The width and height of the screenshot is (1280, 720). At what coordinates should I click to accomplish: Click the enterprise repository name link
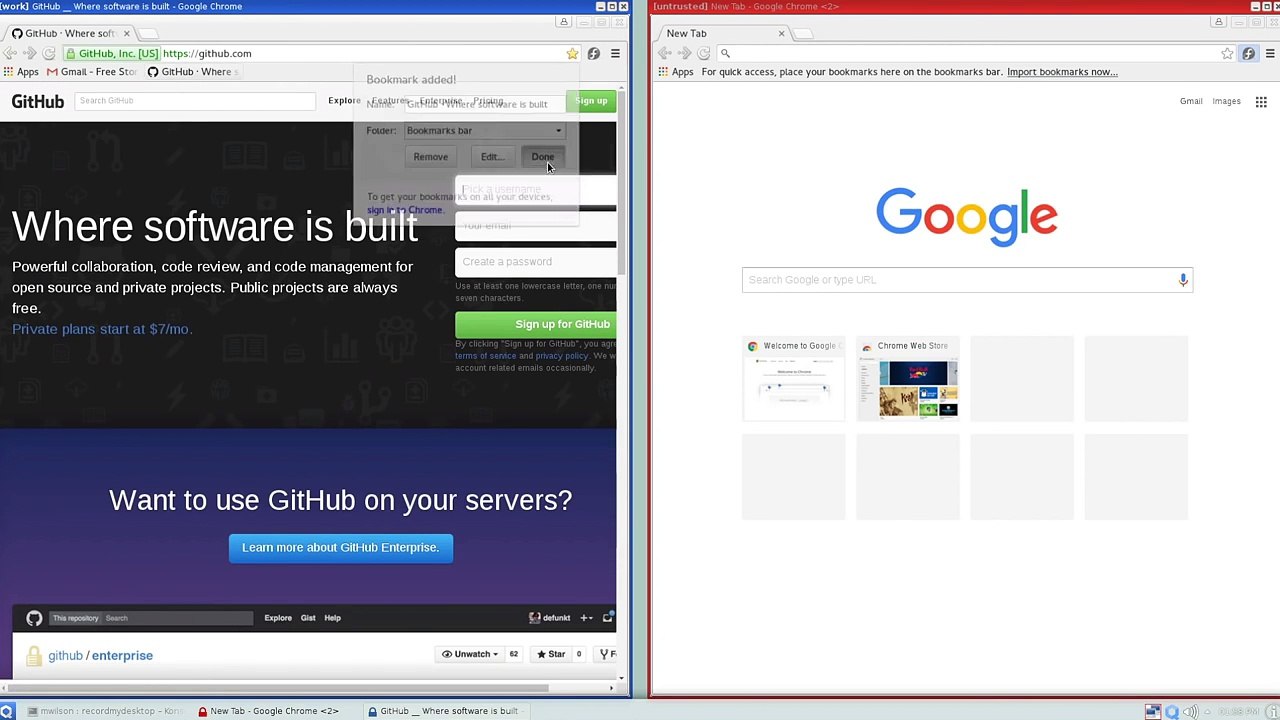[123, 656]
